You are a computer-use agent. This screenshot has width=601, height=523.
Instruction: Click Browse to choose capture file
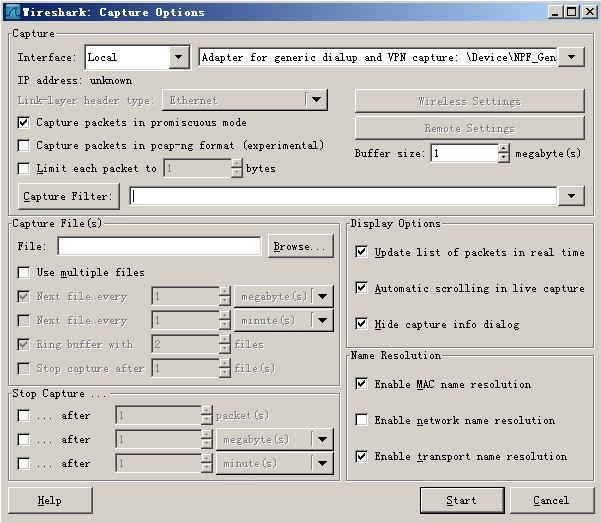tap(301, 246)
